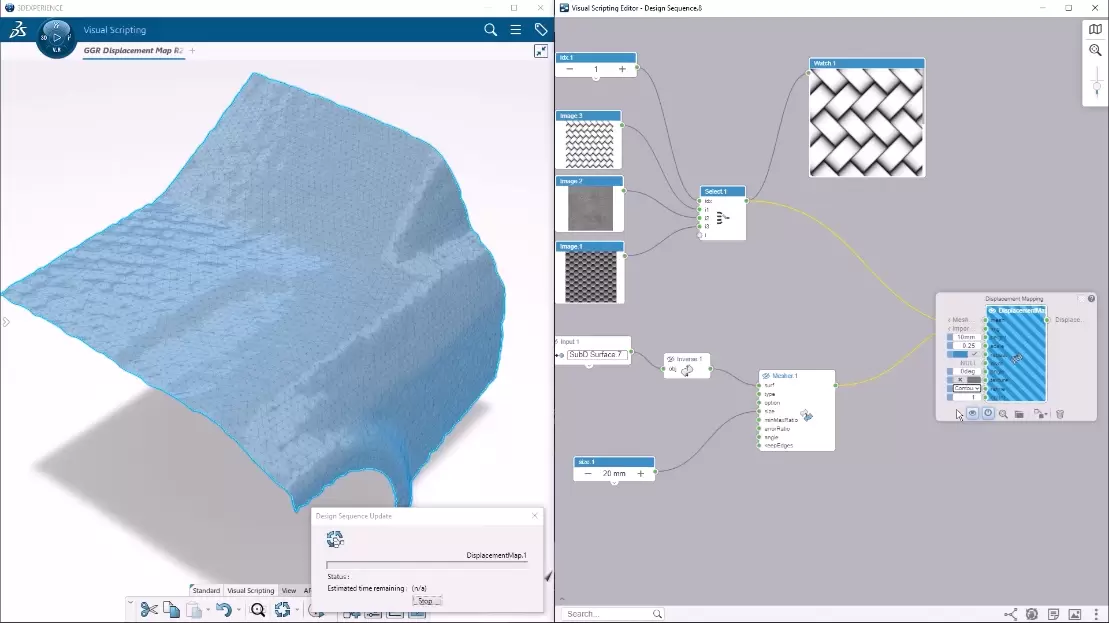Open the map icon in editor sidebar
The width and height of the screenshot is (1109, 623).
(1095, 29)
